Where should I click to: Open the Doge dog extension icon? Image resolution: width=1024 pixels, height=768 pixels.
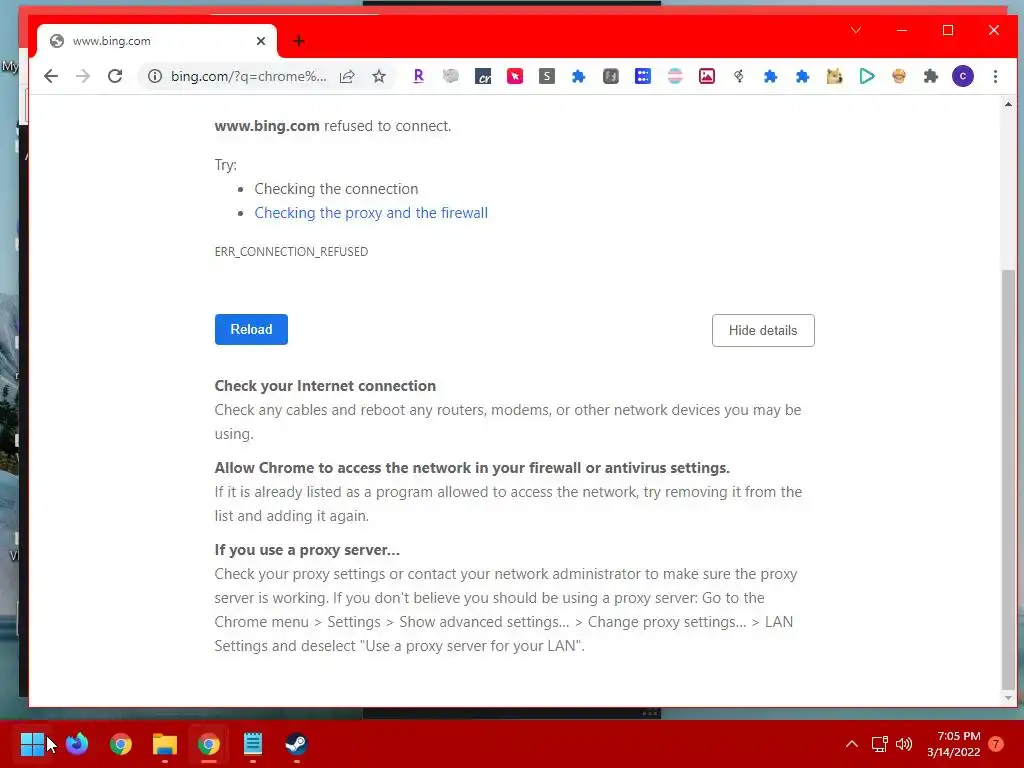[835, 76]
